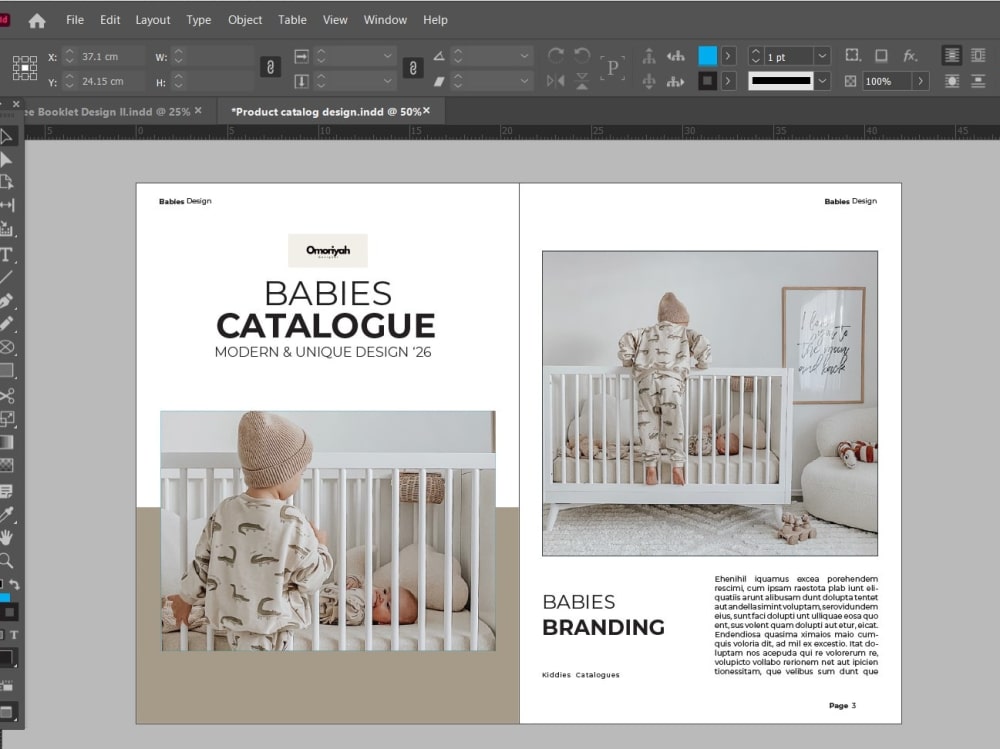Select the Free Transform tool

point(6,419)
